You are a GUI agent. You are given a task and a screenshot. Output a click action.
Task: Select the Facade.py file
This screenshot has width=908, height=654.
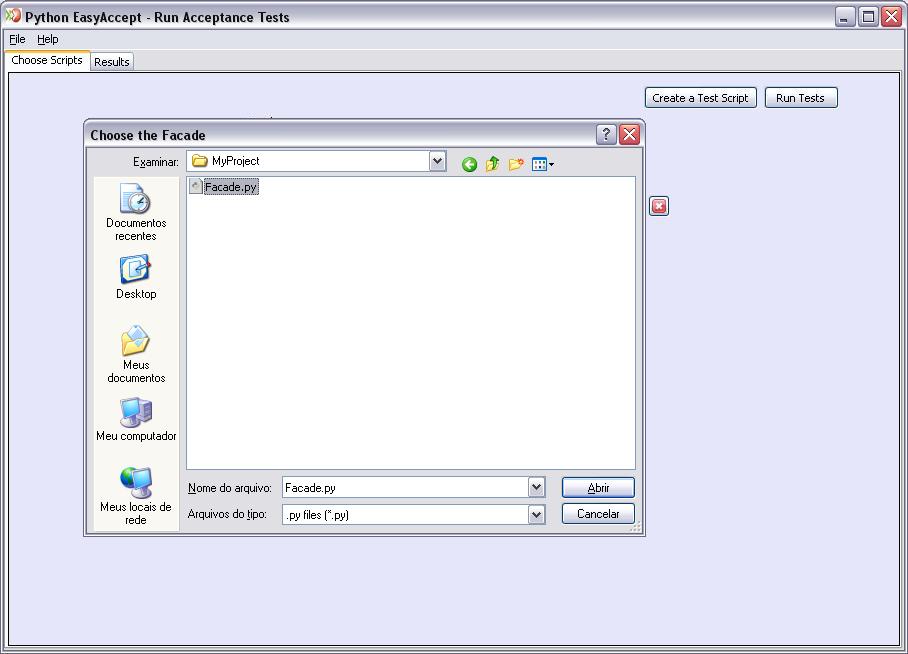tap(229, 187)
